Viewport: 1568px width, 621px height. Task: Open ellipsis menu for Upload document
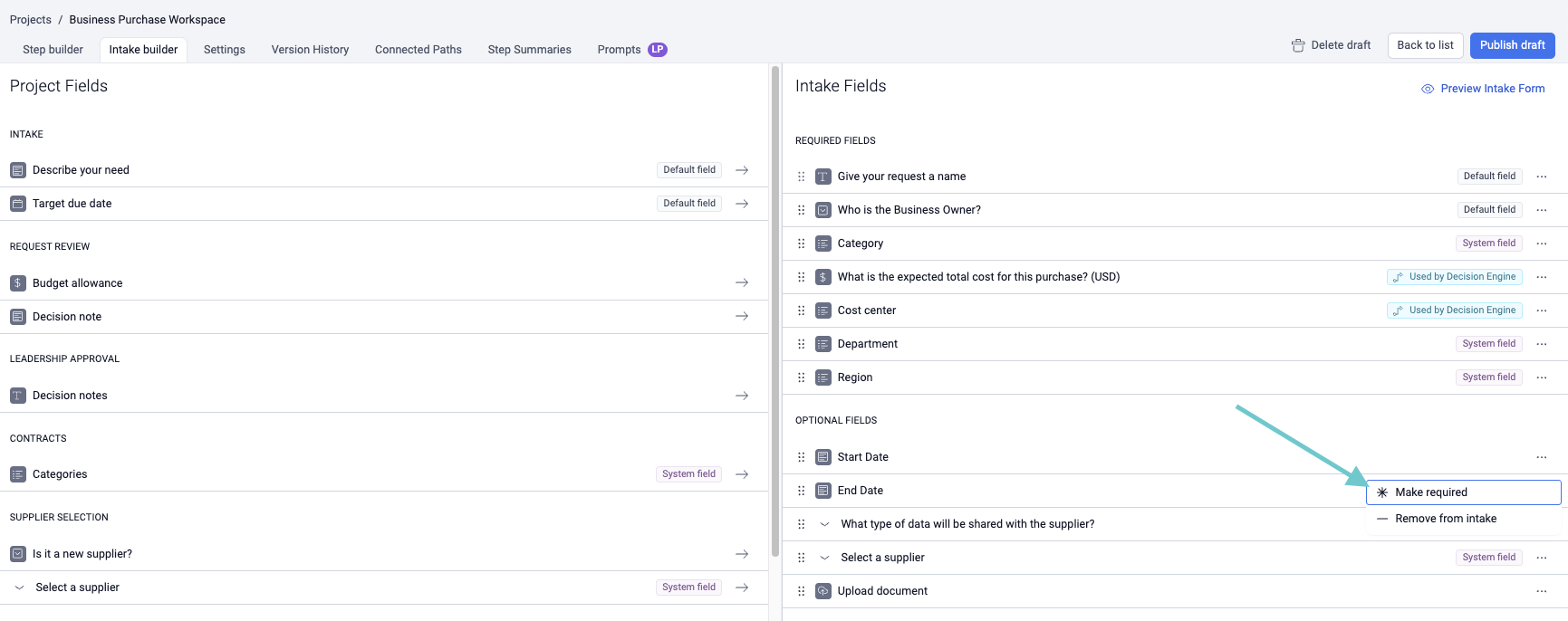click(1541, 591)
